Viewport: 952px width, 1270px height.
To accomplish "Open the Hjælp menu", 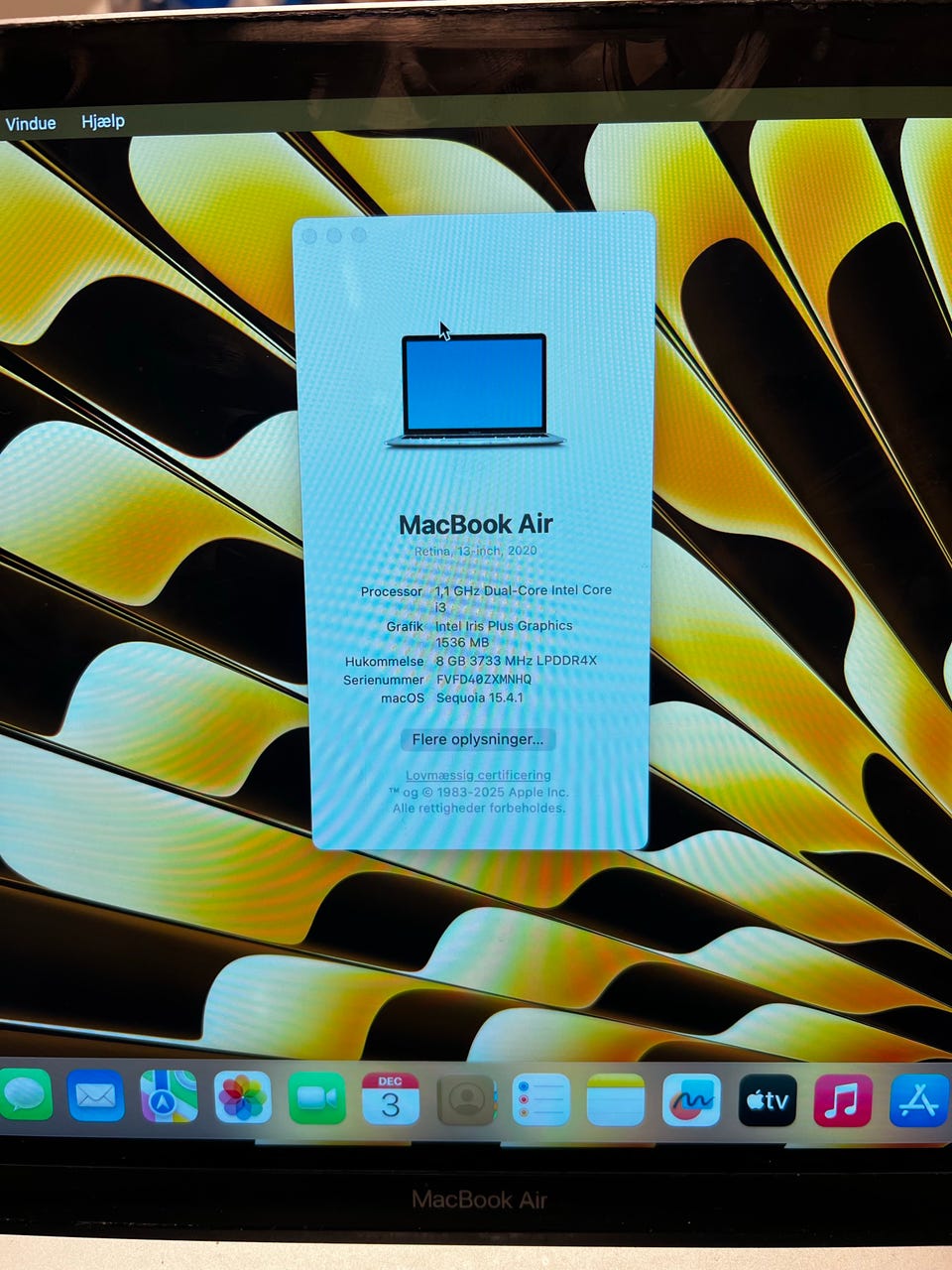I will (x=103, y=121).
